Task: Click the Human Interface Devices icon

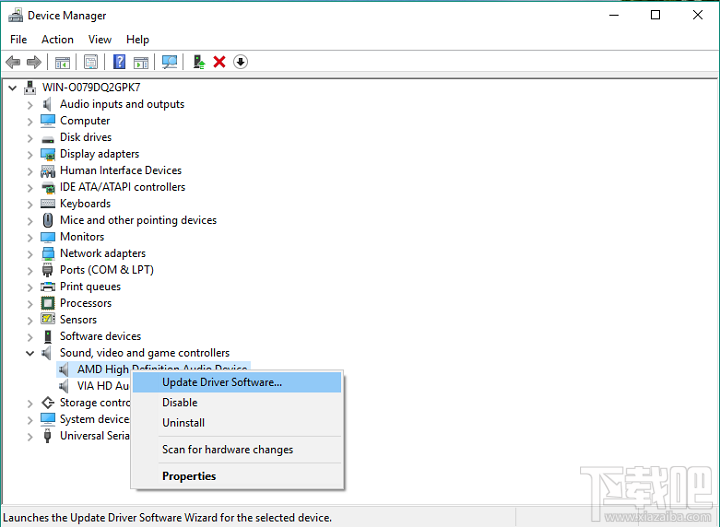Action: pos(48,171)
